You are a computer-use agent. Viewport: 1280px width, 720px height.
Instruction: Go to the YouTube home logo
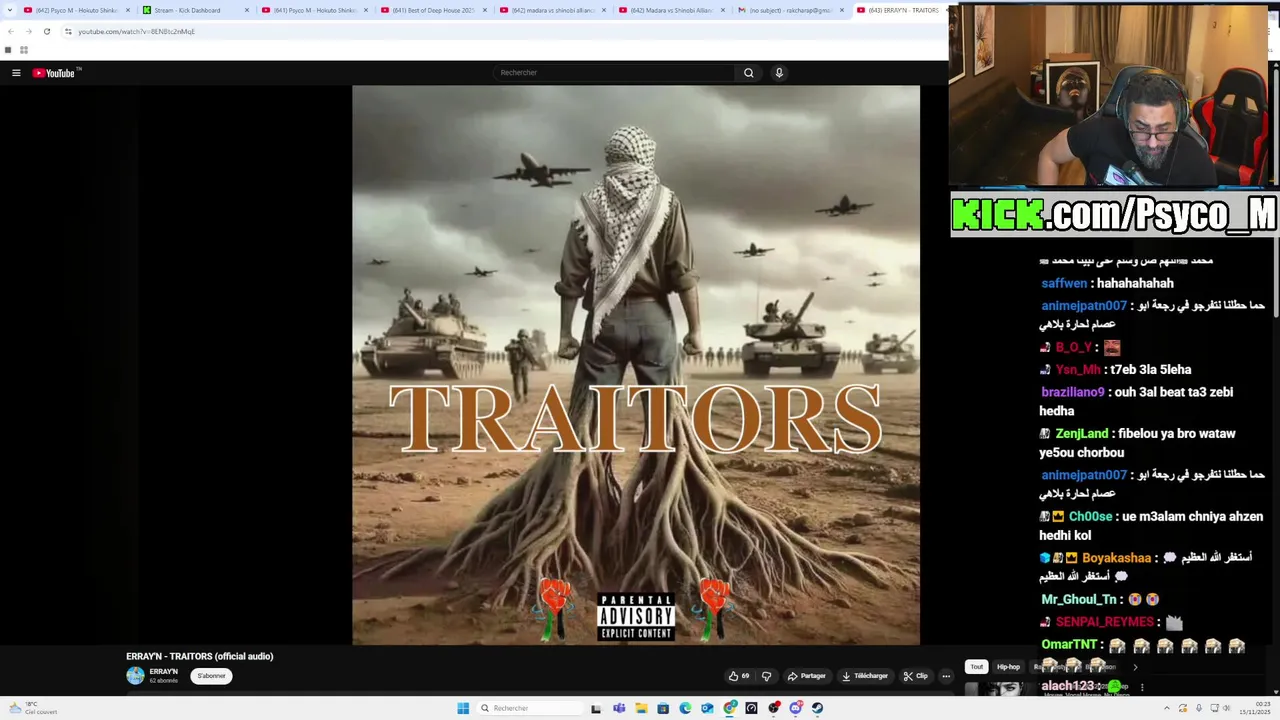click(56, 73)
